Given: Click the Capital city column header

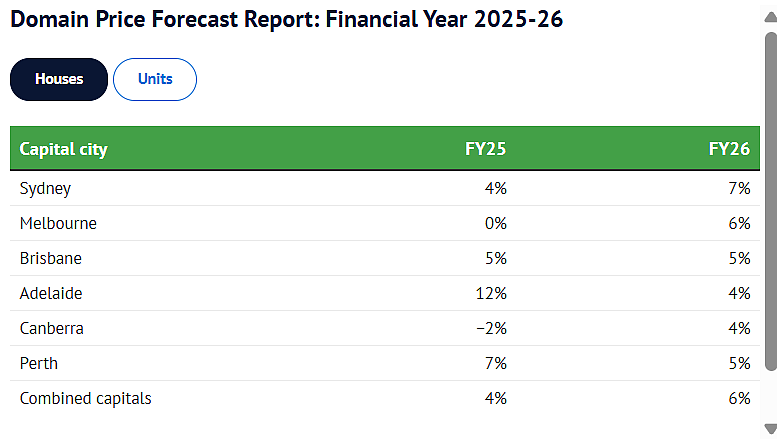Looking at the screenshot, I should 63,149.
